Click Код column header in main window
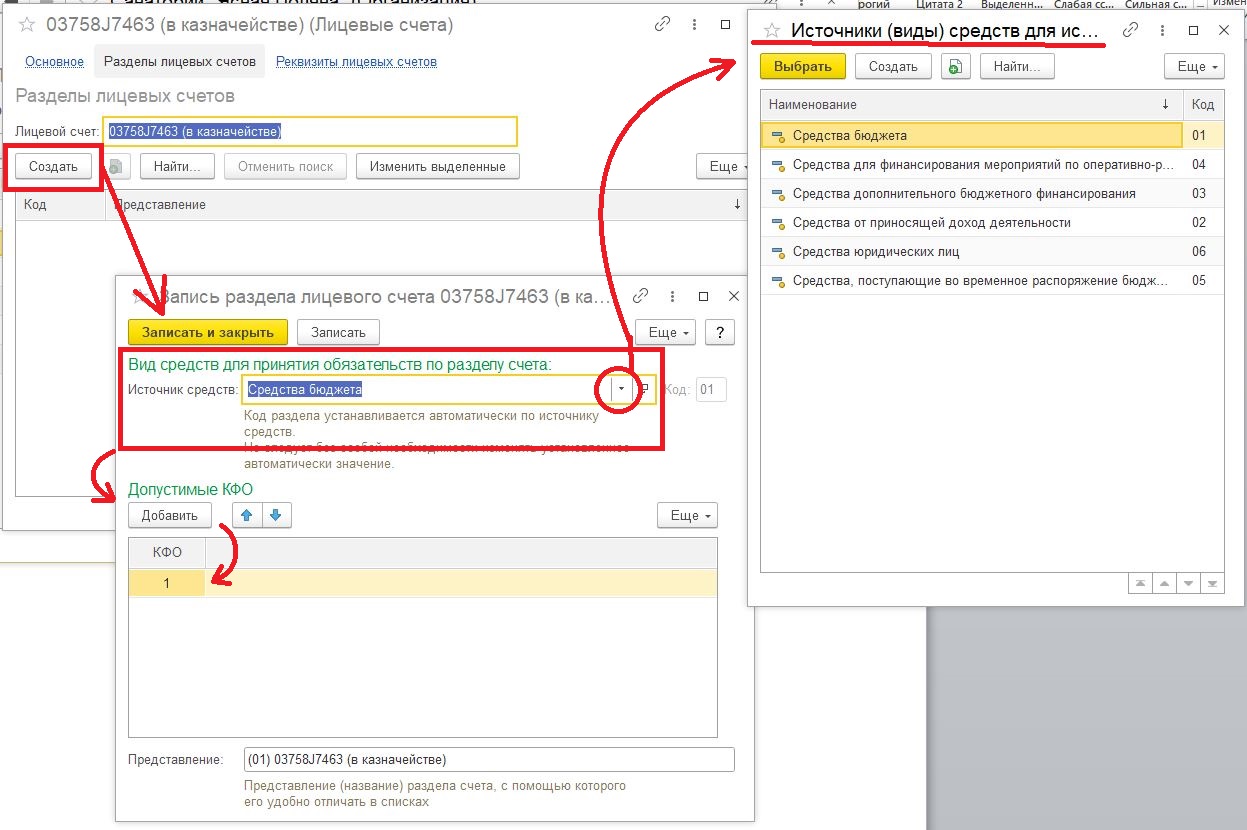 [x=61, y=204]
